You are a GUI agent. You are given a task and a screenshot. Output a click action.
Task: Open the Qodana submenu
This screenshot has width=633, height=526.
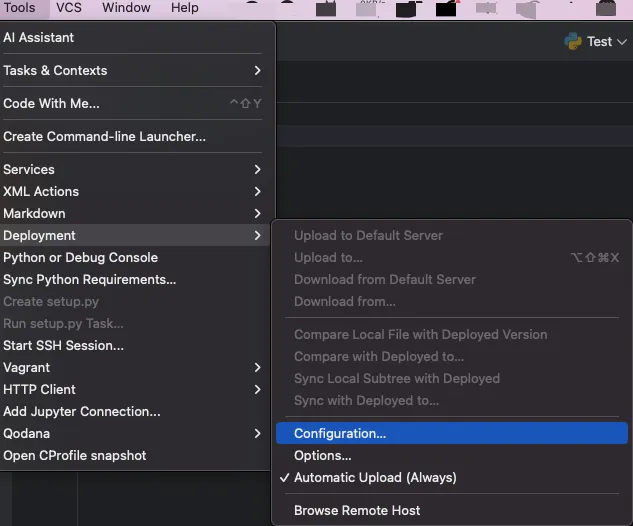[132, 434]
